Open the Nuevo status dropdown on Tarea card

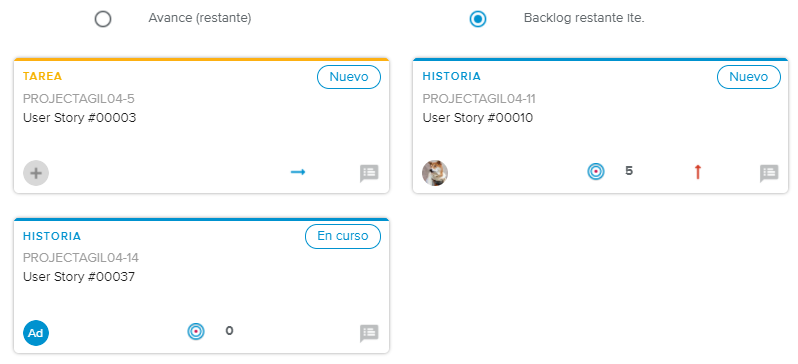pyautogui.click(x=349, y=77)
